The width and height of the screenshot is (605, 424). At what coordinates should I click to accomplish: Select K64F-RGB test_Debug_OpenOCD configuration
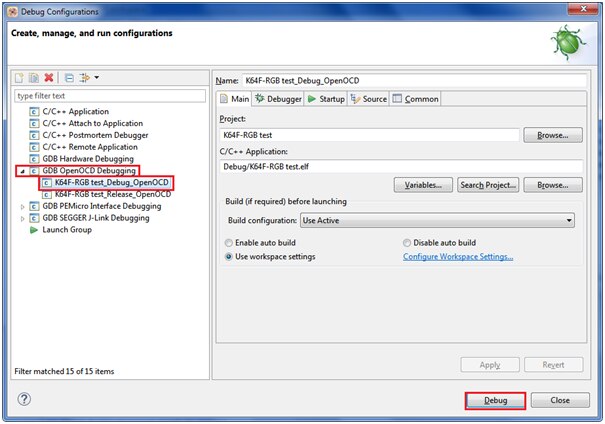(x=112, y=182)
